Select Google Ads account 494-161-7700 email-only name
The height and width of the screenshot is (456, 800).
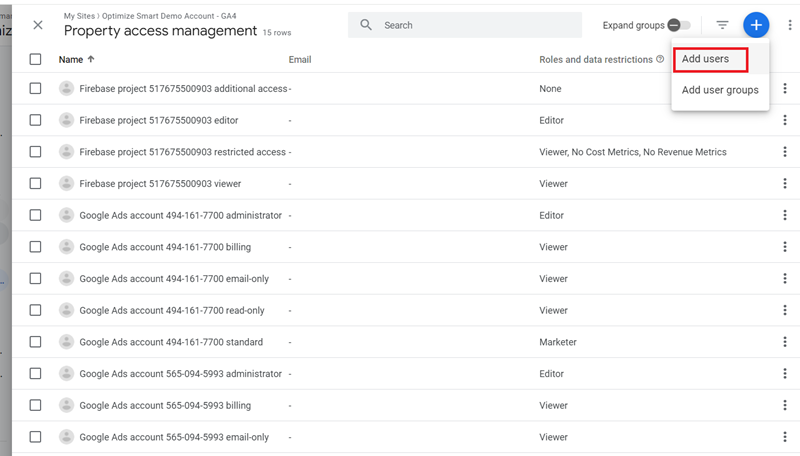(x=174, y=278)
